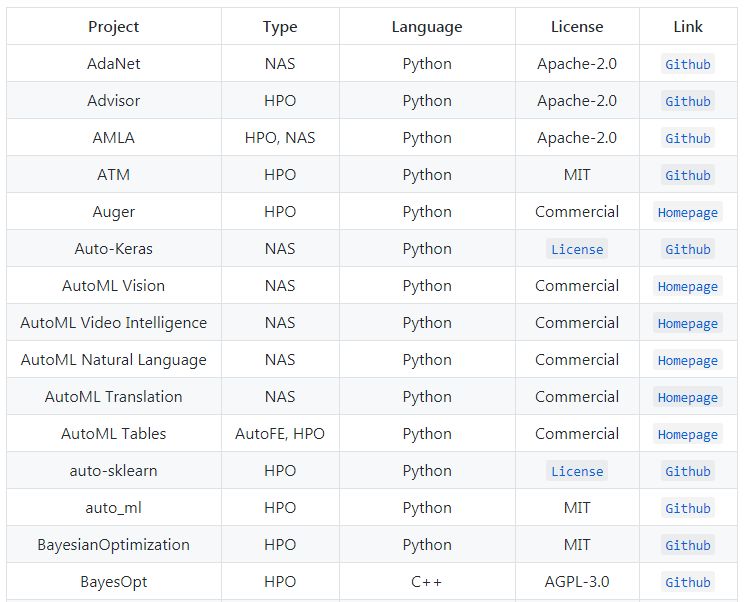This screenshot has height=602, width=744.
Task: Click the AutoML Tables project name cell
Action: tap(114, 434)
